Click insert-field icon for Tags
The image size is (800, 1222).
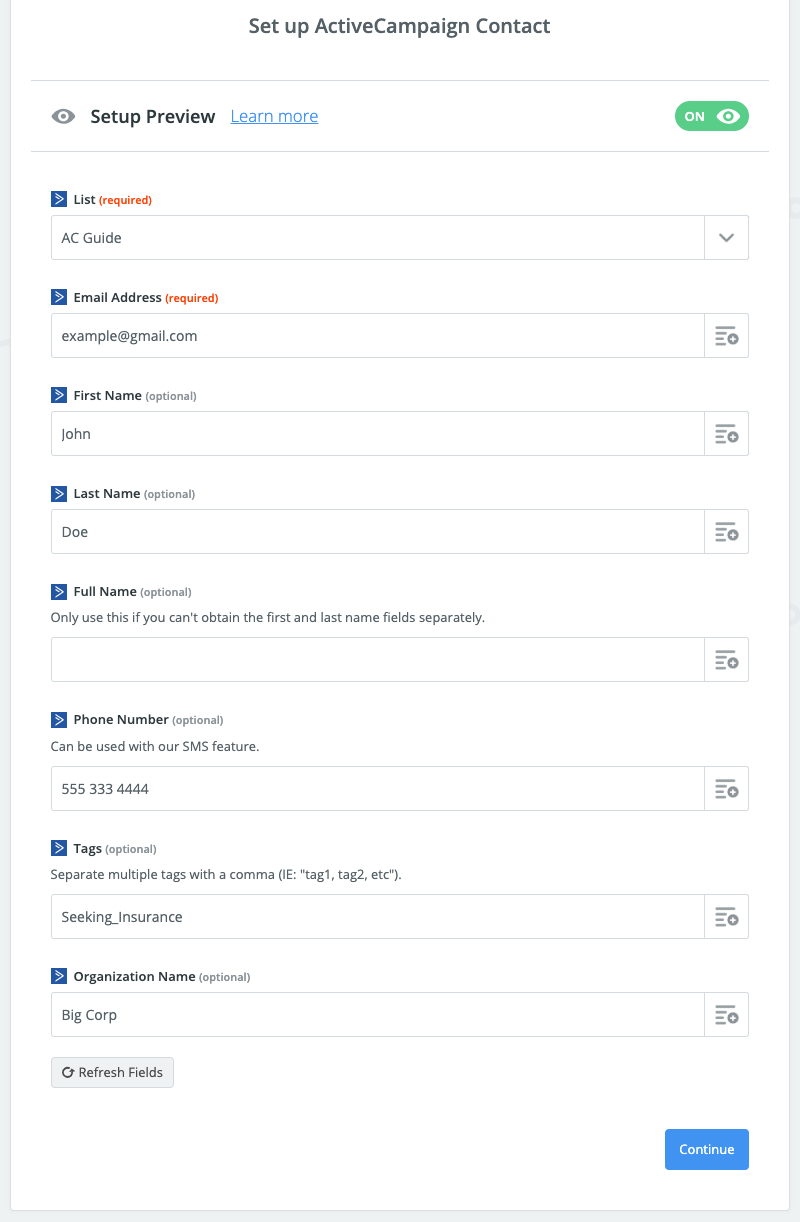[x=726, y=917]
